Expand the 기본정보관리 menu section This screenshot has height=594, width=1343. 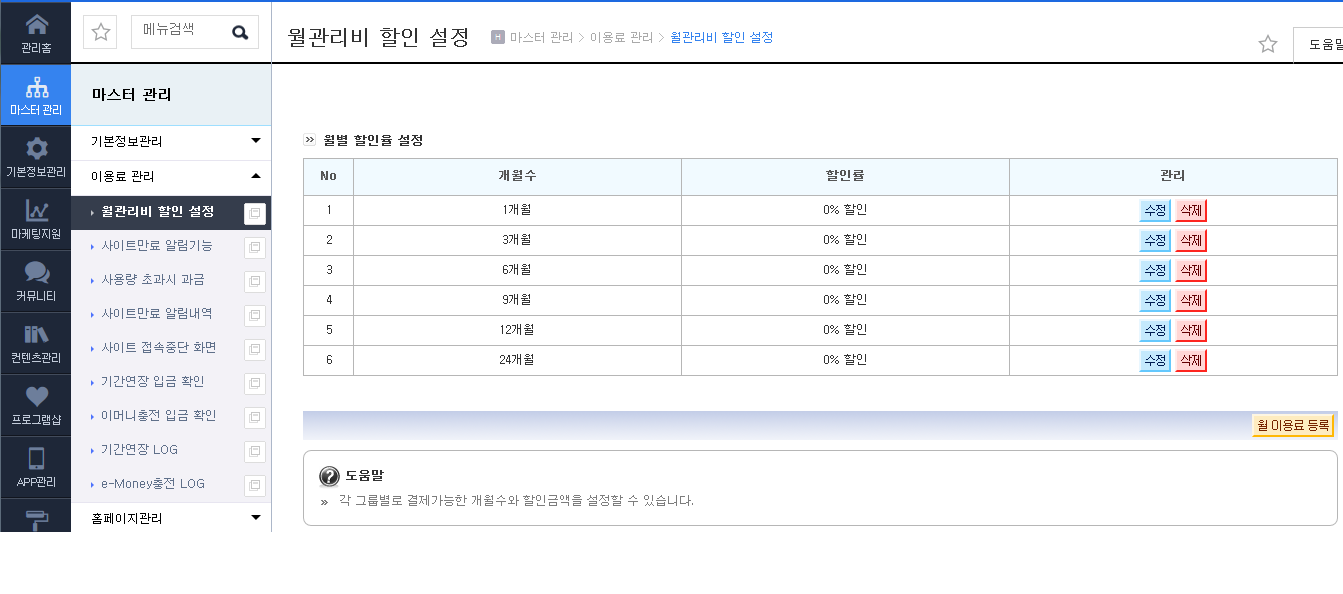click(x=171, y=142)
